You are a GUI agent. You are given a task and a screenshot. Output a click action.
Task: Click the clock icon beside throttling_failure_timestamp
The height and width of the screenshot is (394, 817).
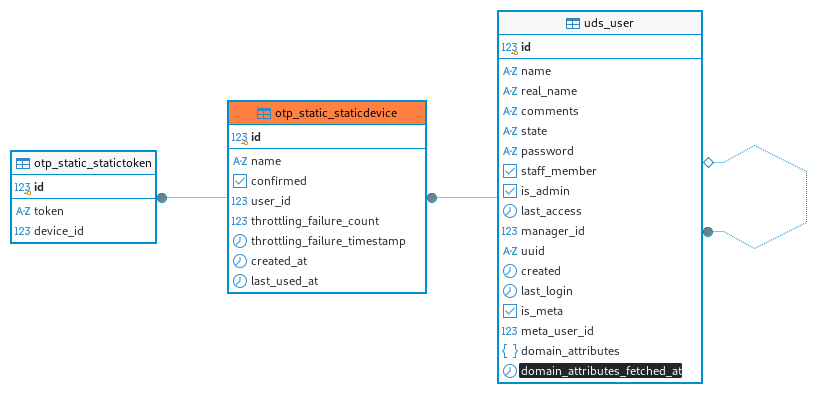(x=240, y=241)
